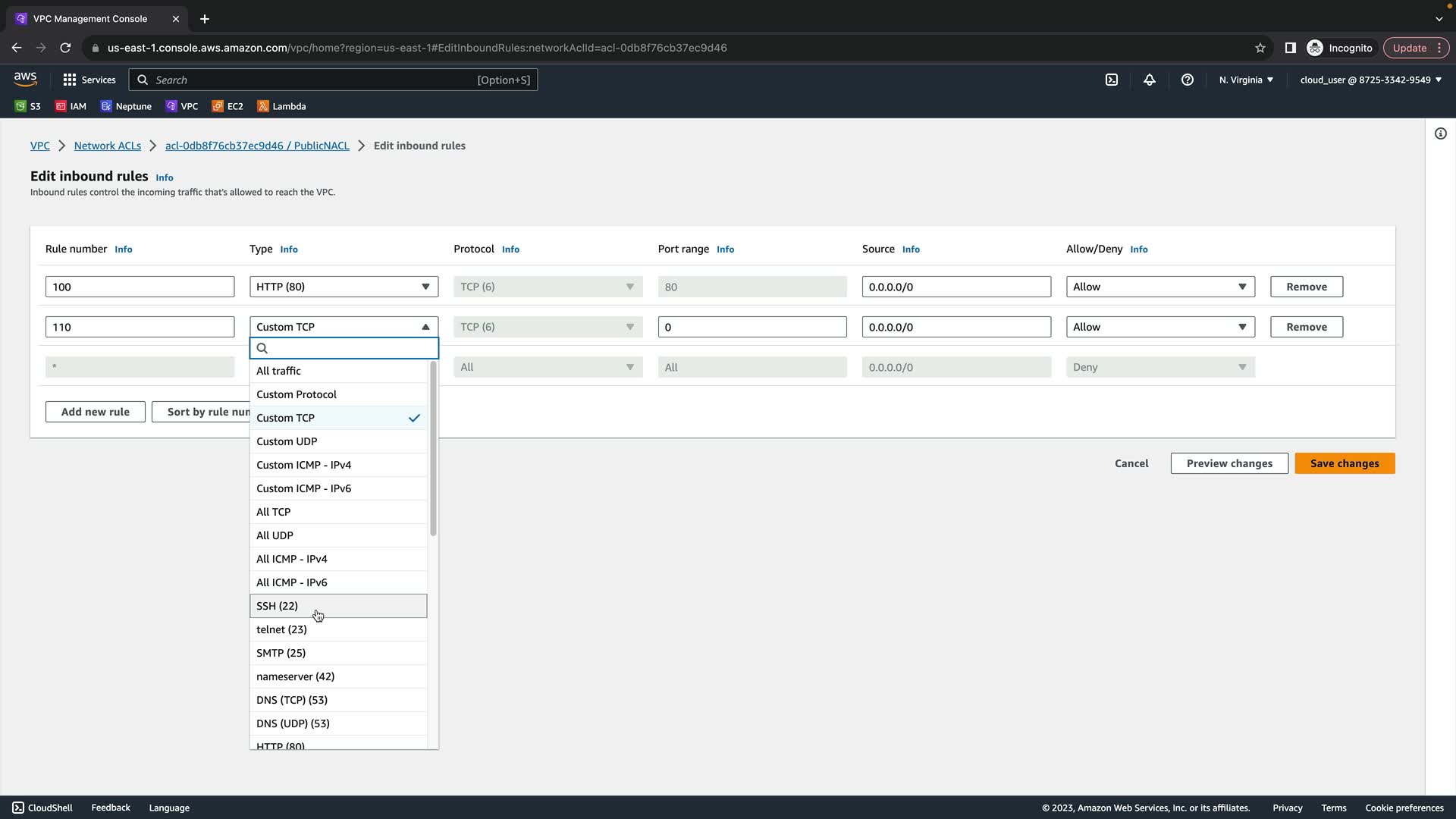Click the help question mark icon
The image size is (1456, 819).
(x=1188, y=80)
